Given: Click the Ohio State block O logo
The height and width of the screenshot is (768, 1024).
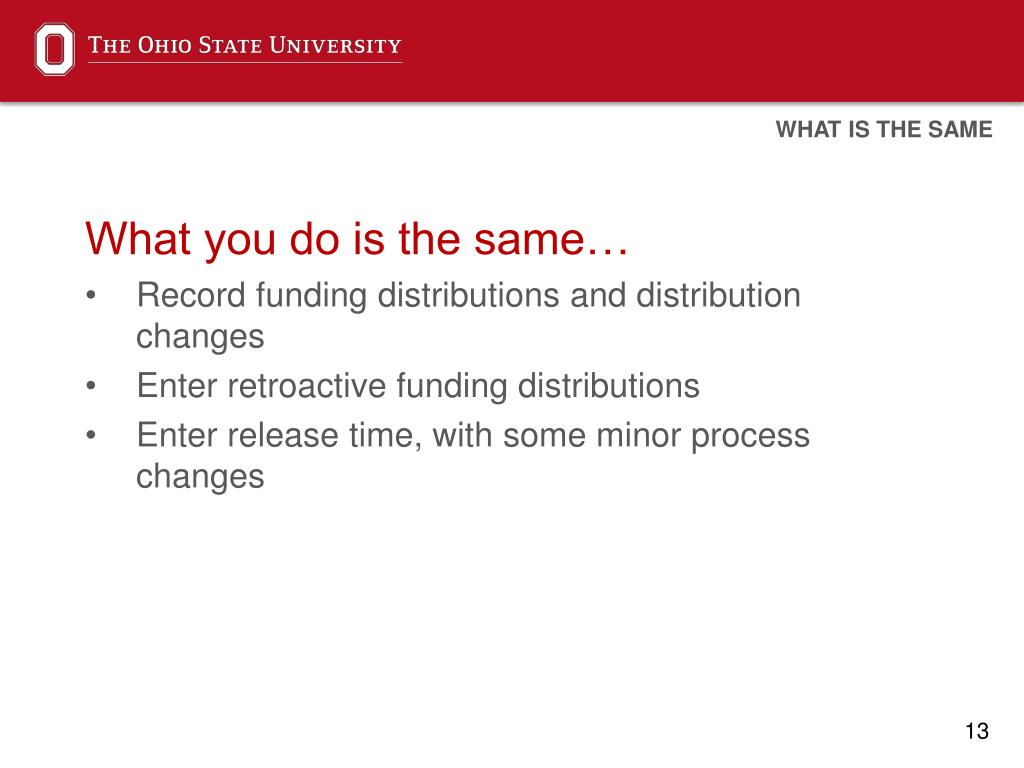Looking at the screenshot, I should pyautogui.click(x=54, y=50).
